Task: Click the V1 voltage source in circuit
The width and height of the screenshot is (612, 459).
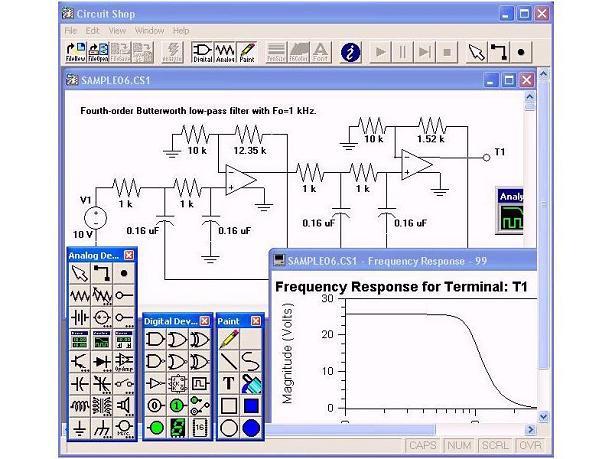Action: (x=96, y=218)
